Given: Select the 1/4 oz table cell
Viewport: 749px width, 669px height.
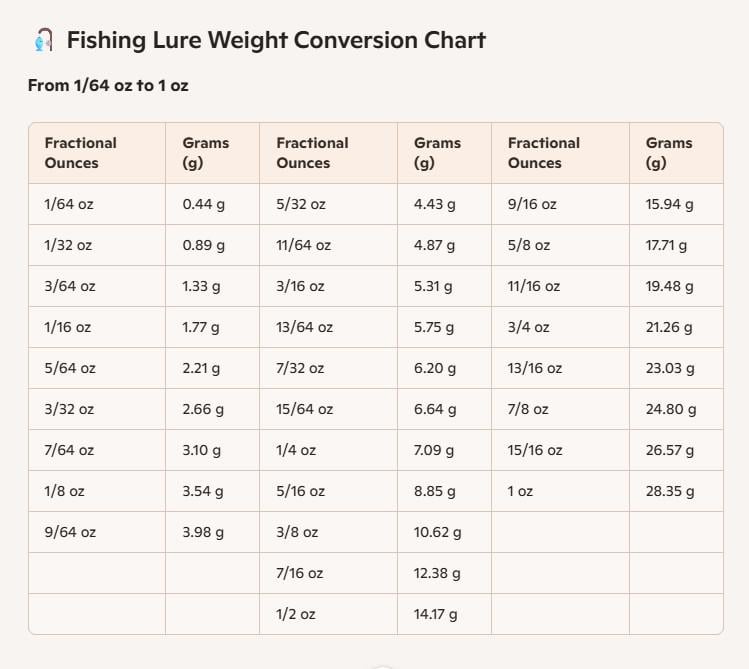Looking at the screenshot, I should click(296, 450).
